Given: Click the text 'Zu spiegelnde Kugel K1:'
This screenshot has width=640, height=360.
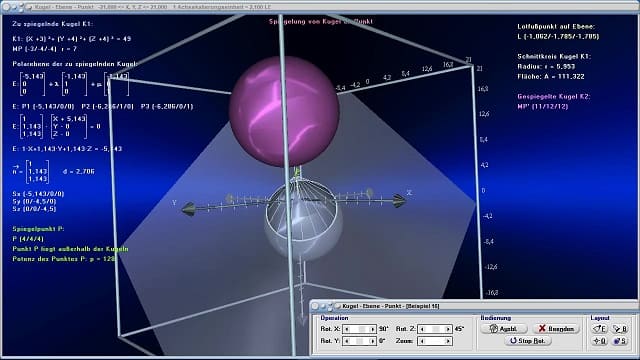Looking at the screenshot, I should click(53, 24).
